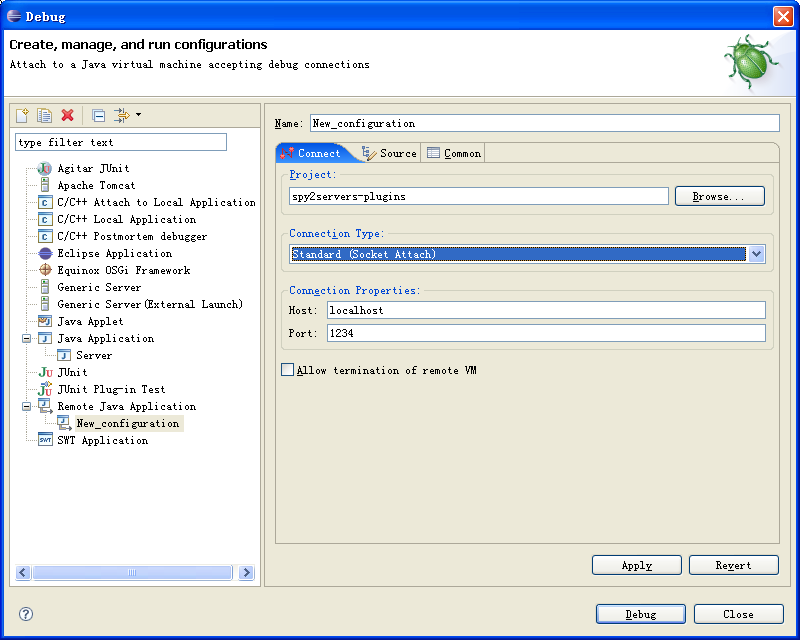Select the SWT Application label in tree

click(x=103, y=440)
